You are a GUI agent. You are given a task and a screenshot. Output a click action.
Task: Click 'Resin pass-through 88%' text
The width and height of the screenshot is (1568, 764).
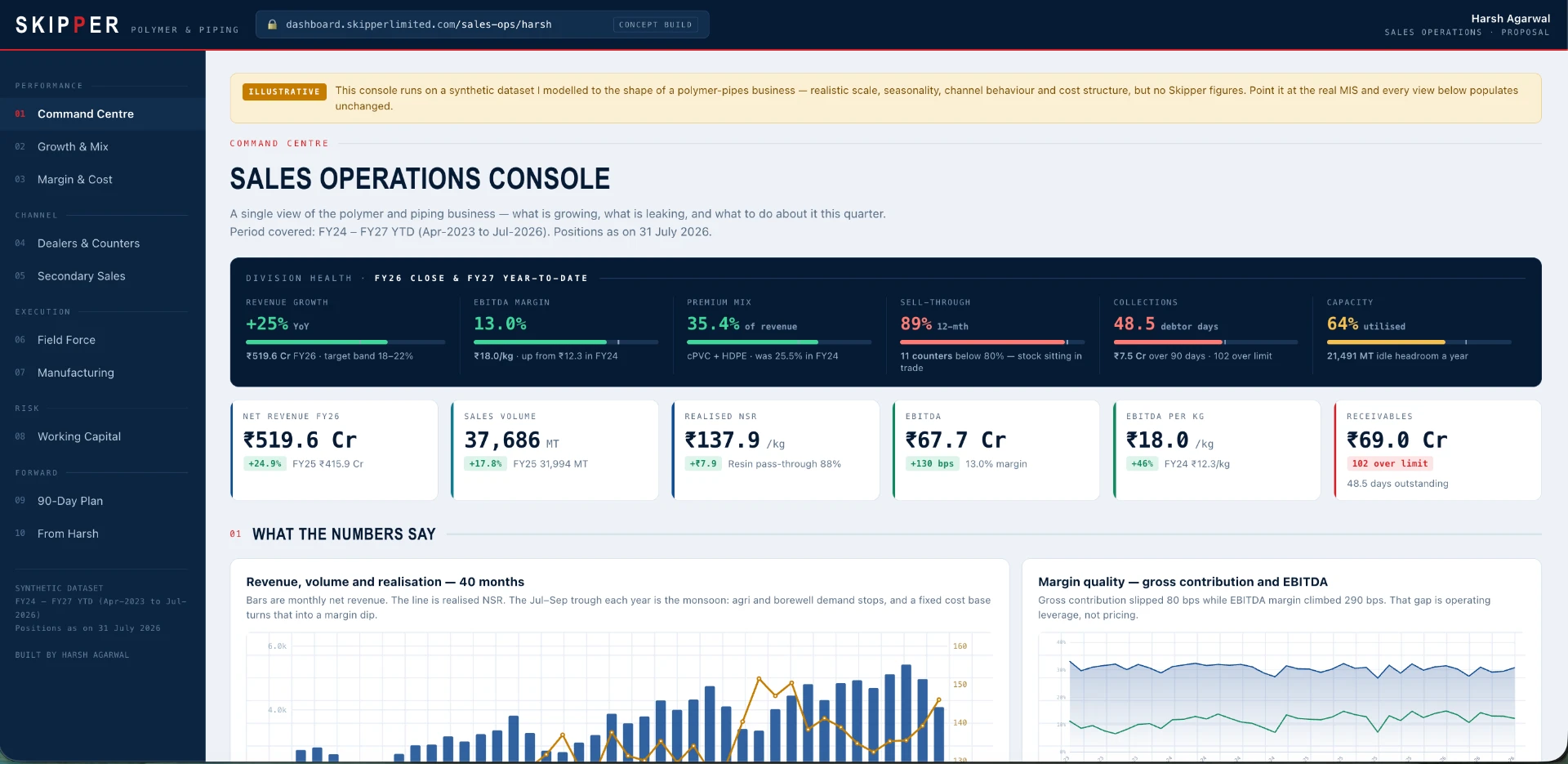click(x=784, y=464)
